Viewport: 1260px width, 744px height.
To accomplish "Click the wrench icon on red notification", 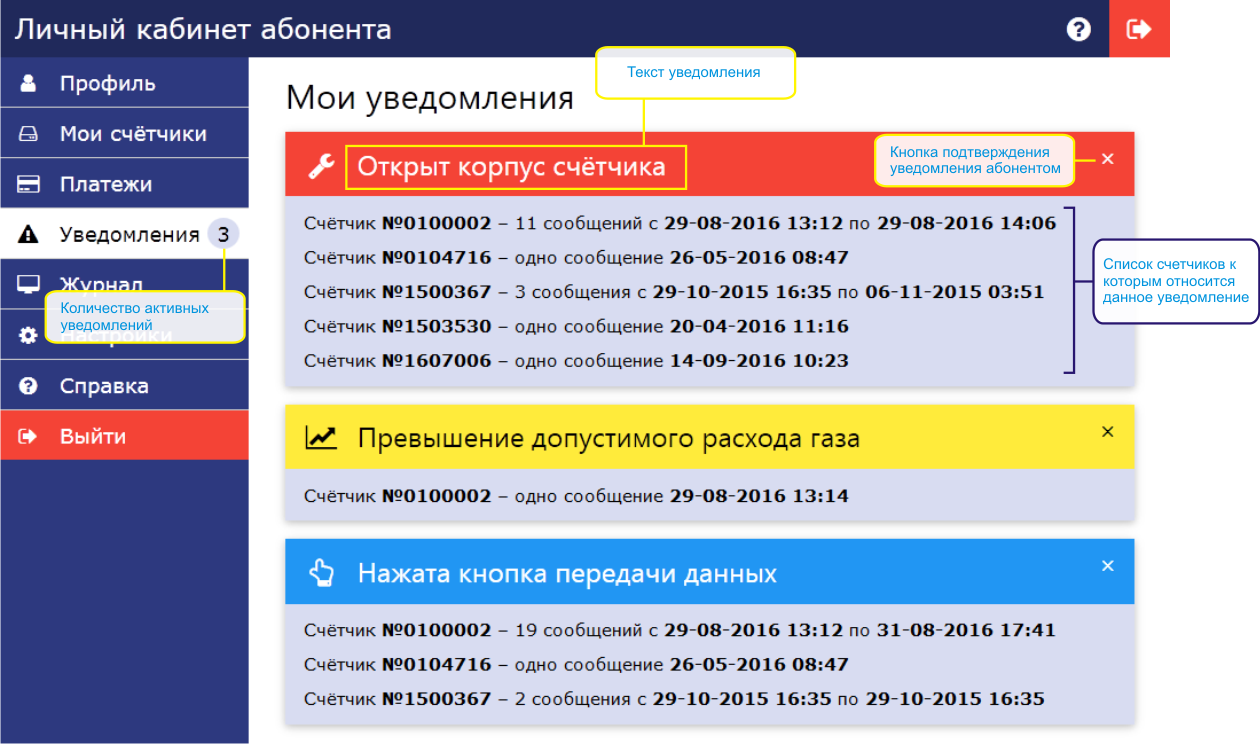I will click(321, 167).
